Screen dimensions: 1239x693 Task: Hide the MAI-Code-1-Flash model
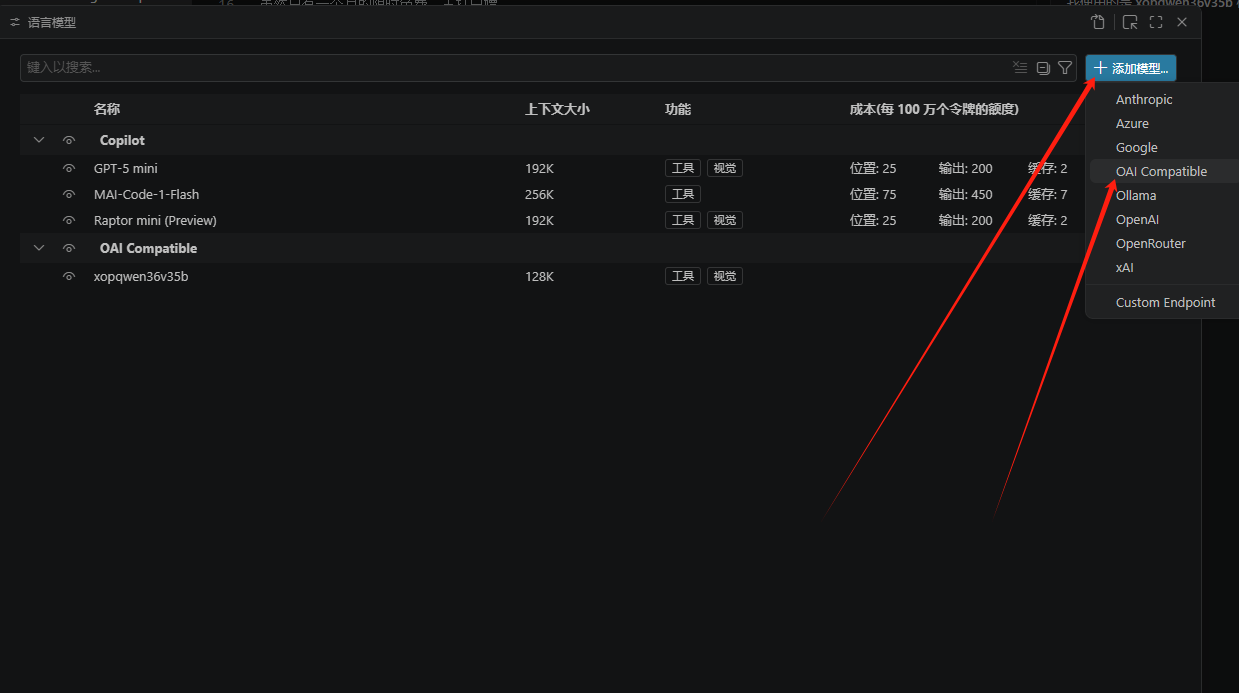click(x=69, y=195)
